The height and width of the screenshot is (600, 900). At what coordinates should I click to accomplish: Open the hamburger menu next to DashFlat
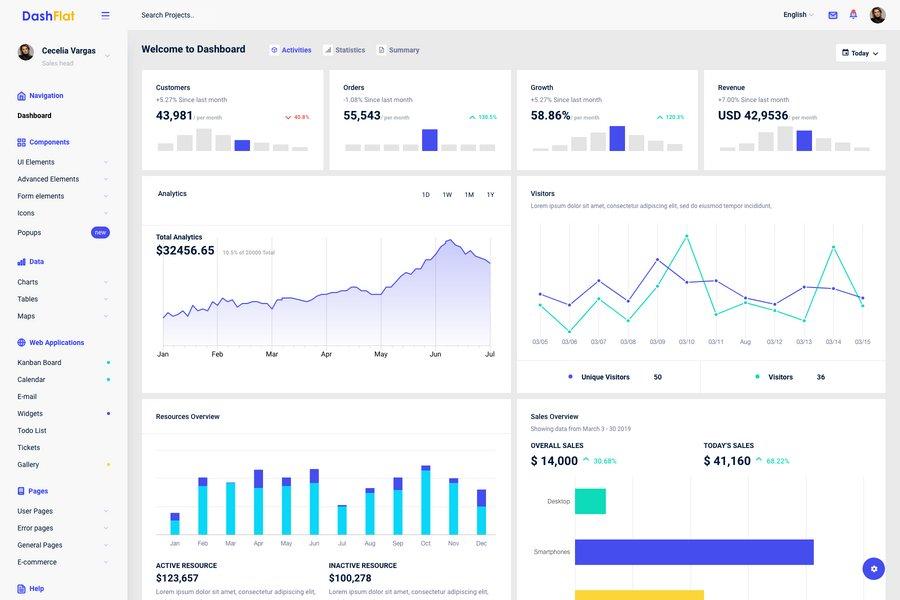(x=103, y=13)
